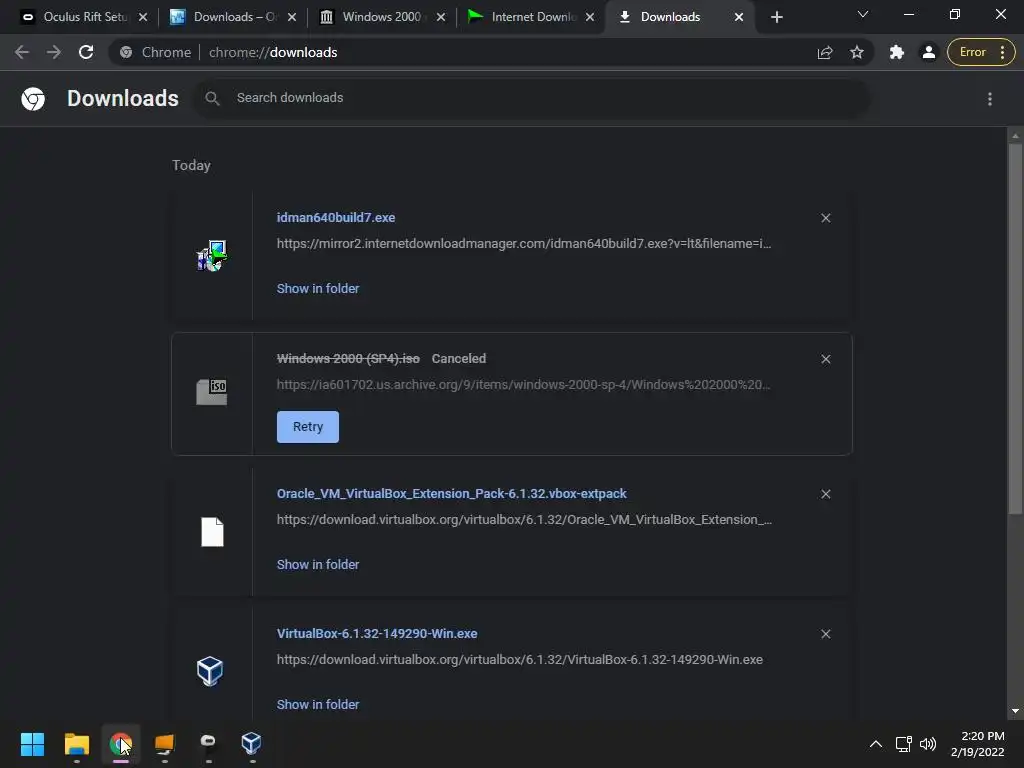Image resolution: width=1024 pixels, height=768 pixels.
Task: Open the Extensions puzzle icon
Action: tap(897, 52)
